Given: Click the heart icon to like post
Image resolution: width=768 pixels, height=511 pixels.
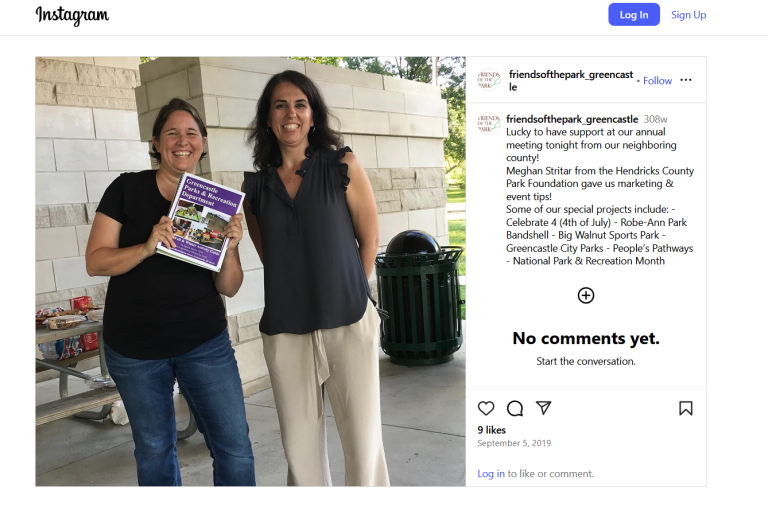Looking at the screenshot, I should coord(486,408).
